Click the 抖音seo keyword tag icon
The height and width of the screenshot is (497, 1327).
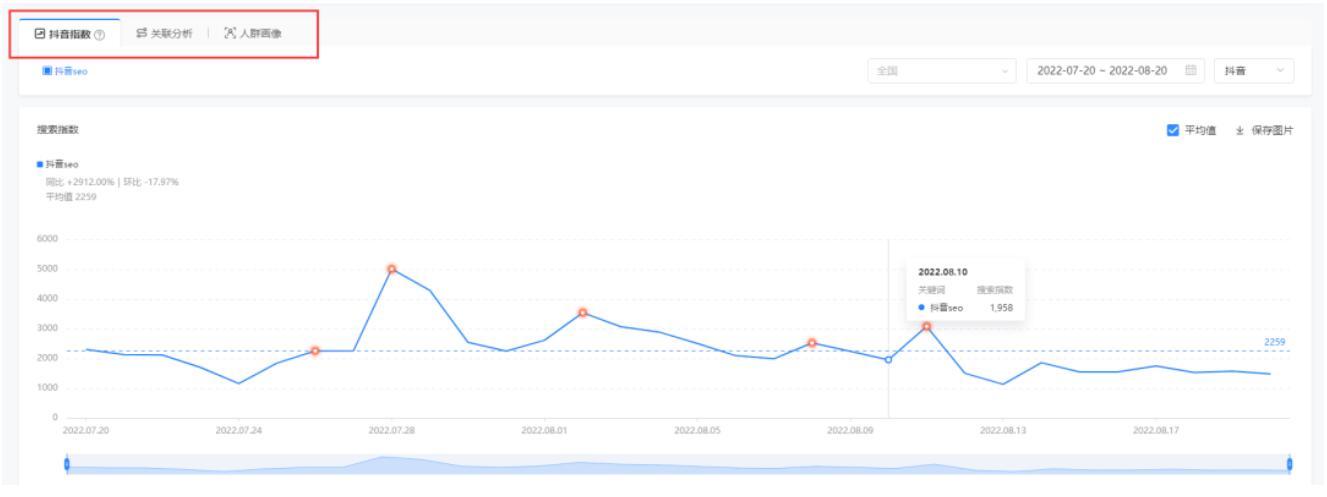47,70
